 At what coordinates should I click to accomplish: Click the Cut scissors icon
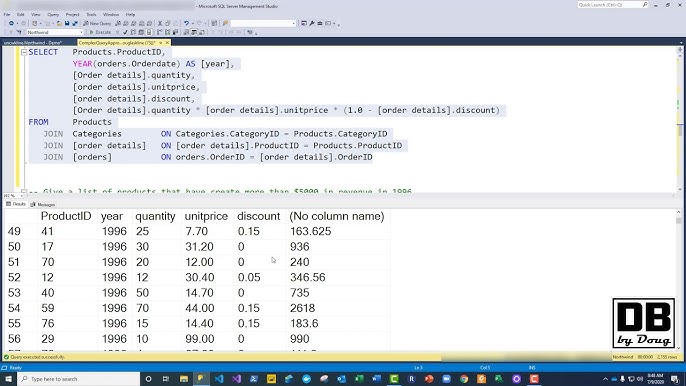[x=160, y=23]
